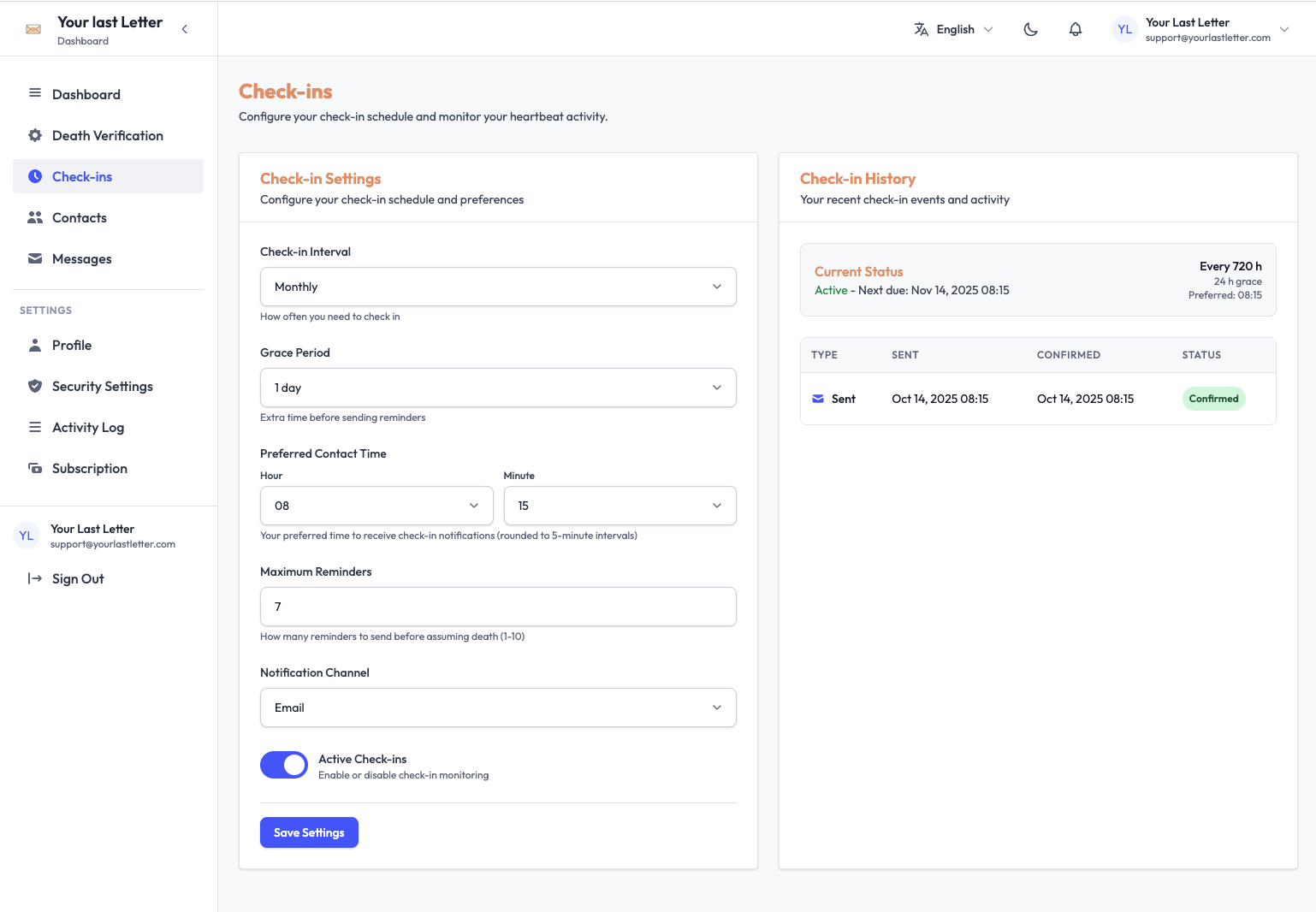Click the Security Settings shield icon
1316x912 pixels.
point(35,386)
